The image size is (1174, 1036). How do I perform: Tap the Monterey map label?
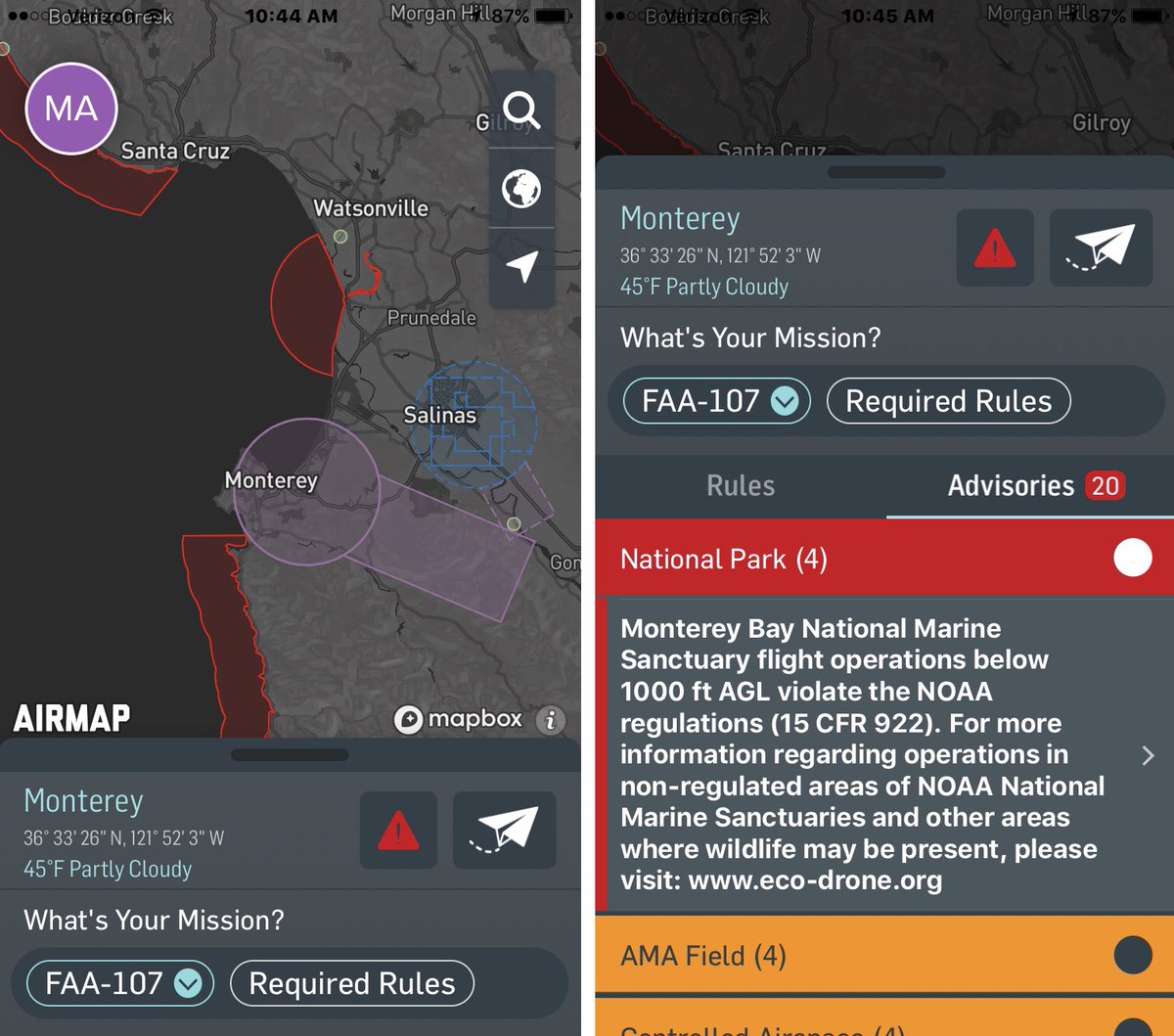271,480
